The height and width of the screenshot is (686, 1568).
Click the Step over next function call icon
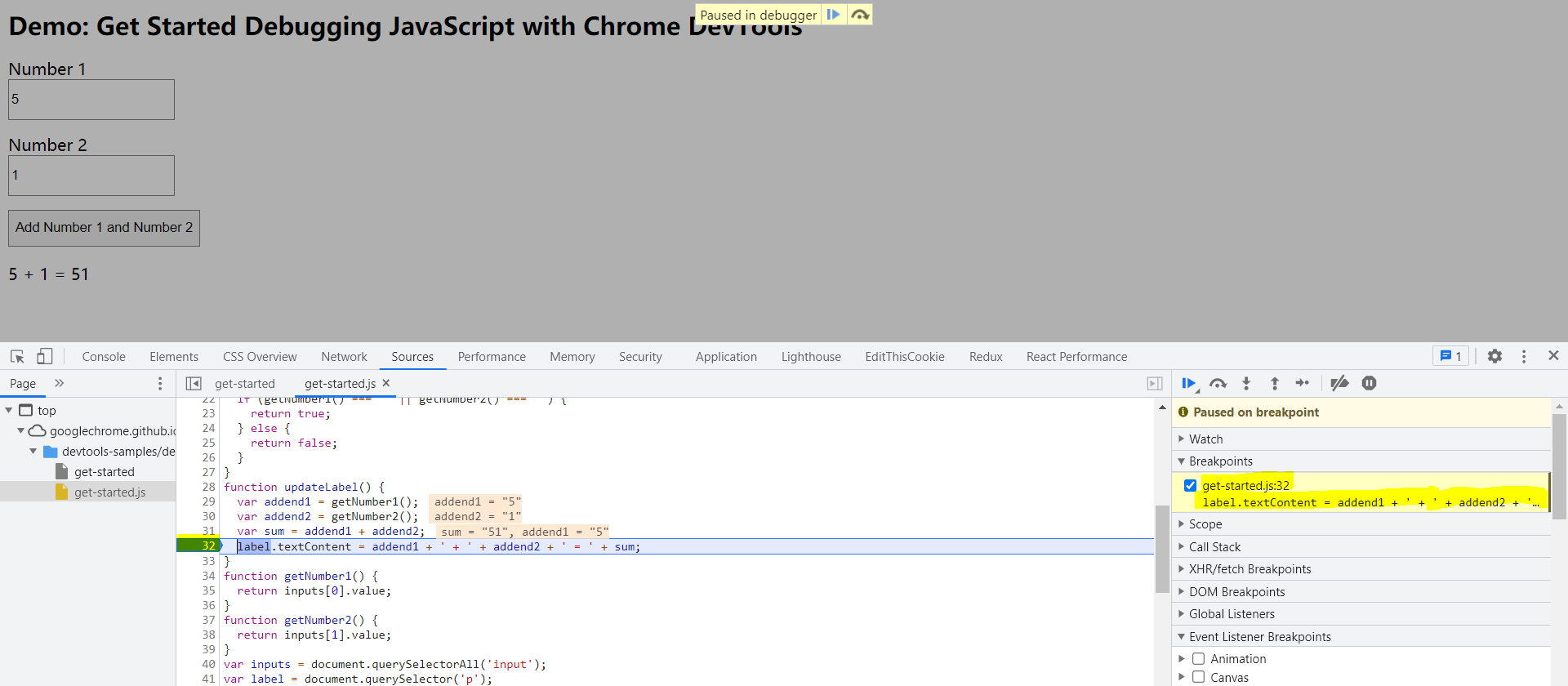(1218, 383)
